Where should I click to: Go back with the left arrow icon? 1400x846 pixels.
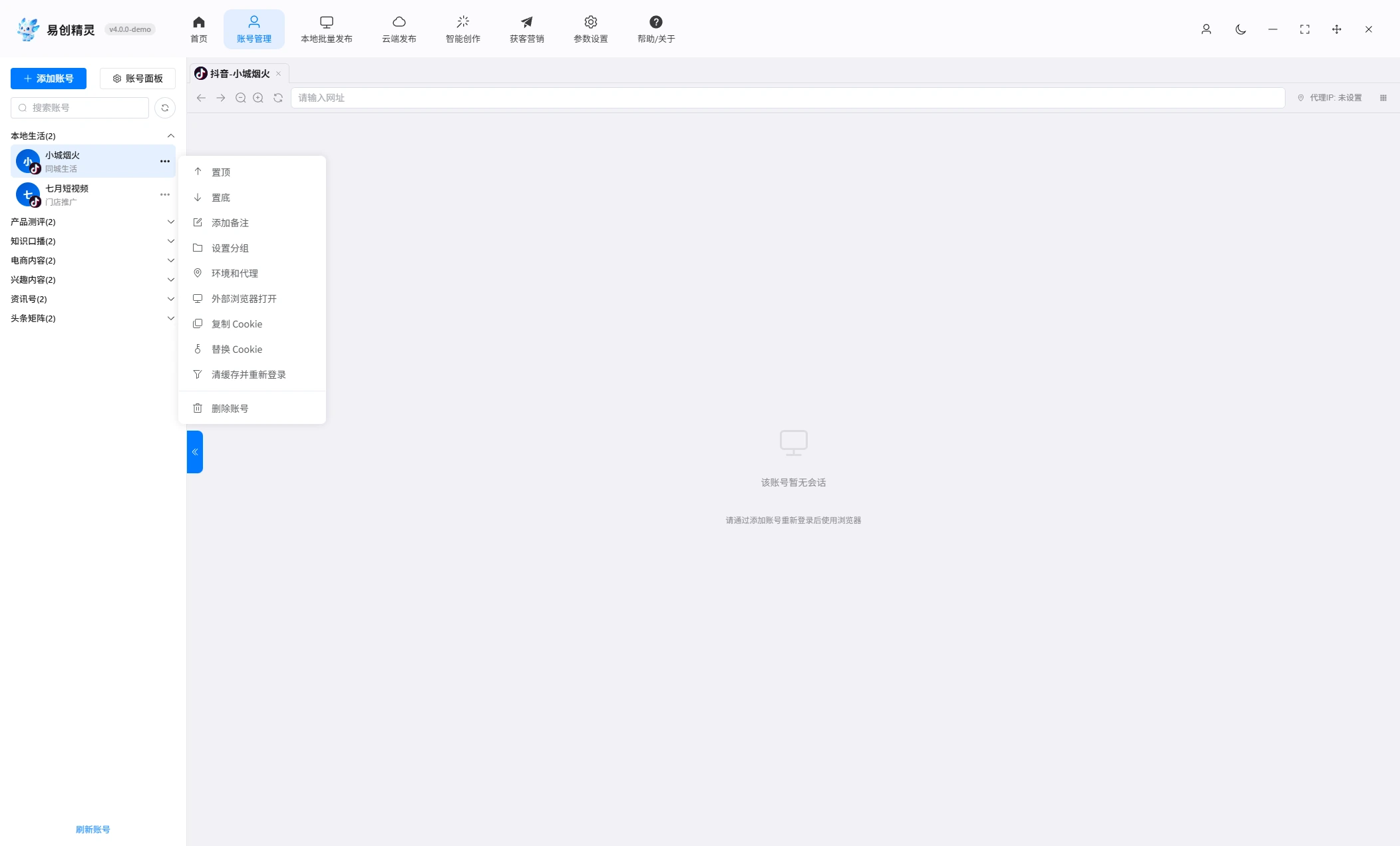[201, 98]
